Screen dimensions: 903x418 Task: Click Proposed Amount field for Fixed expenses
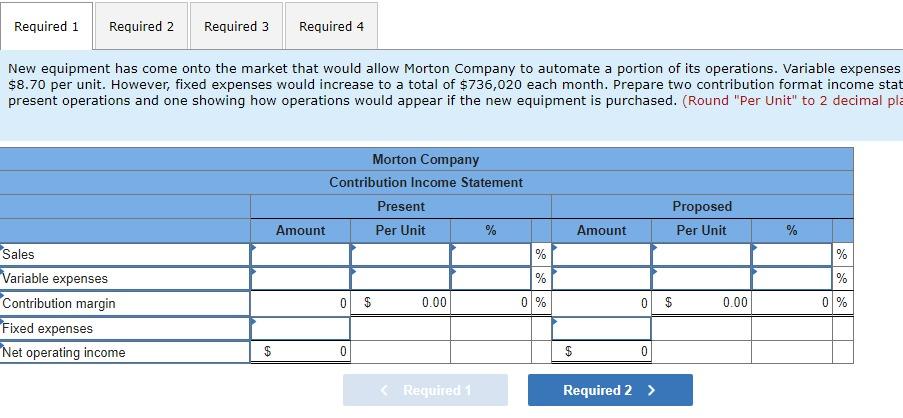tap(601, 328)
